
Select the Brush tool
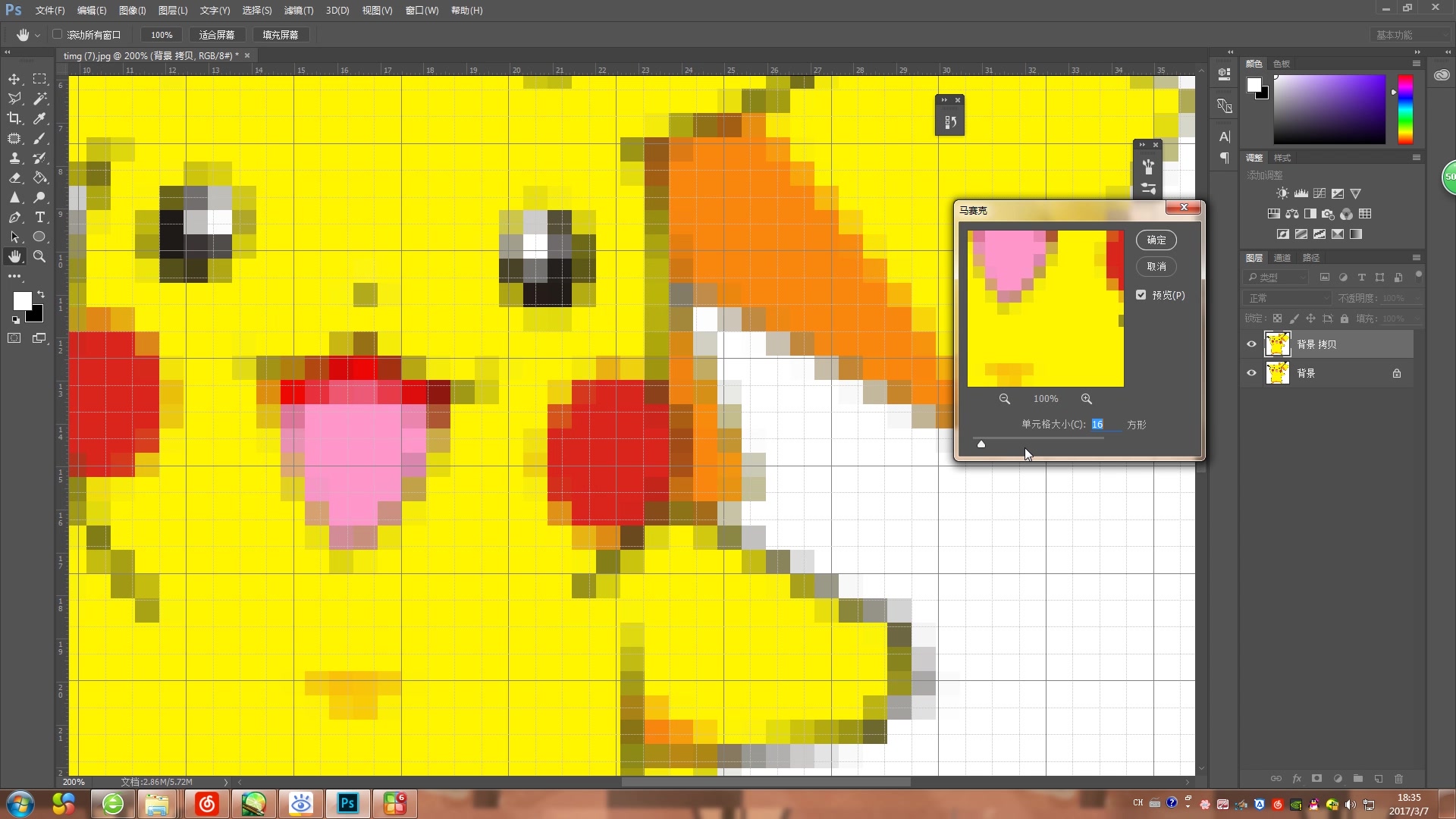coord(39,138)
